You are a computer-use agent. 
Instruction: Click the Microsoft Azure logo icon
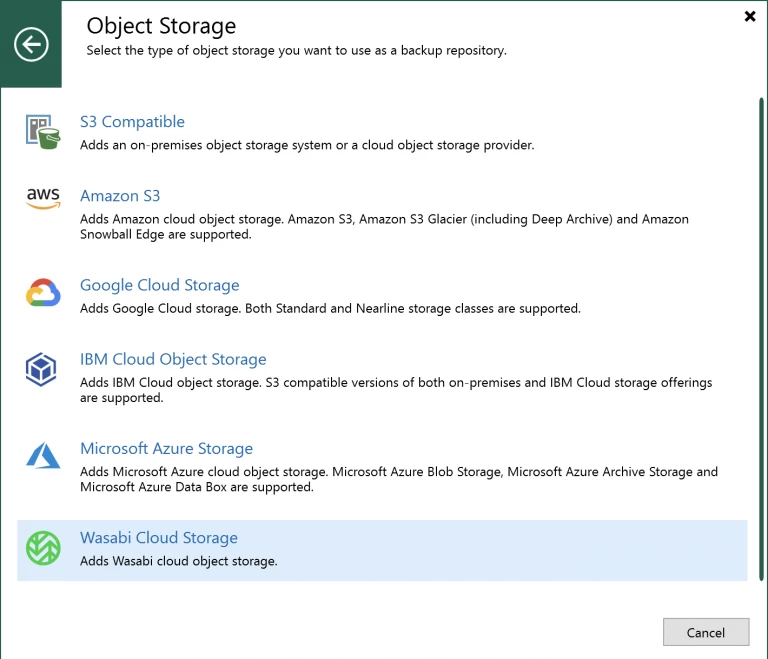point(43,457)
